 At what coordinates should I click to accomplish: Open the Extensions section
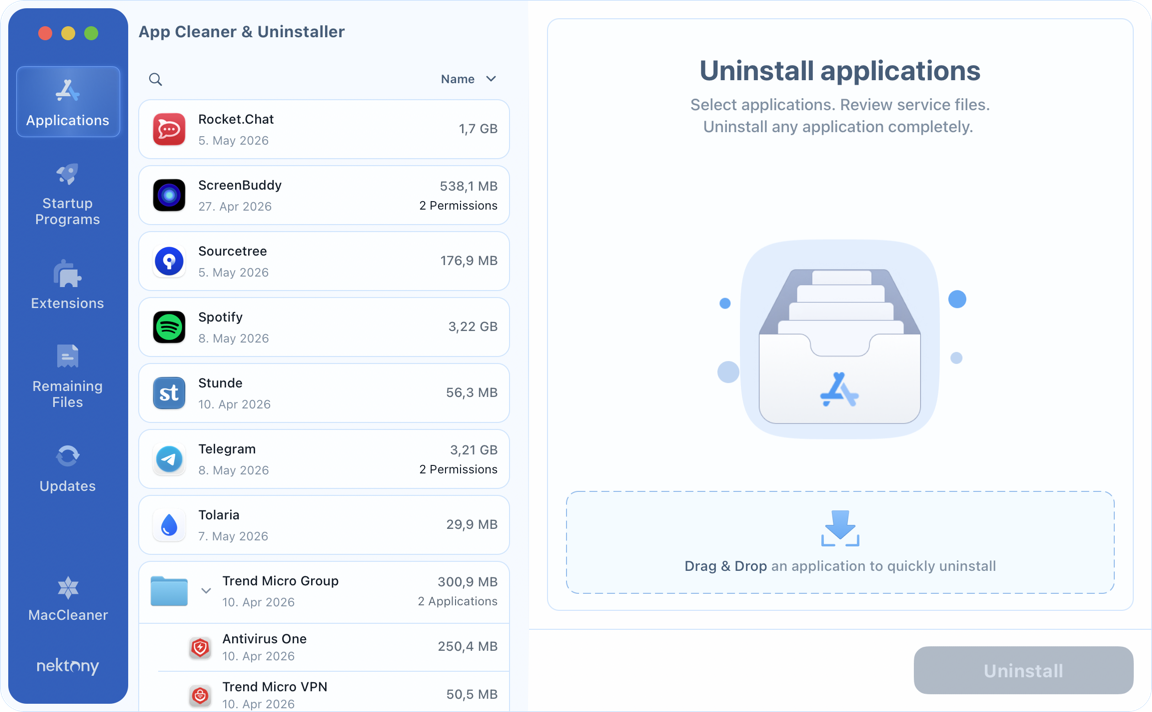click(68, 286)
